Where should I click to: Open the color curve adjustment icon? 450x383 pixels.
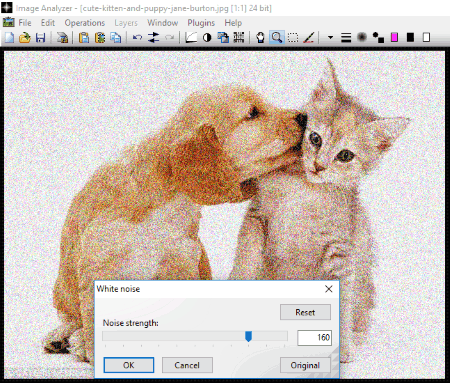(191, 37)
